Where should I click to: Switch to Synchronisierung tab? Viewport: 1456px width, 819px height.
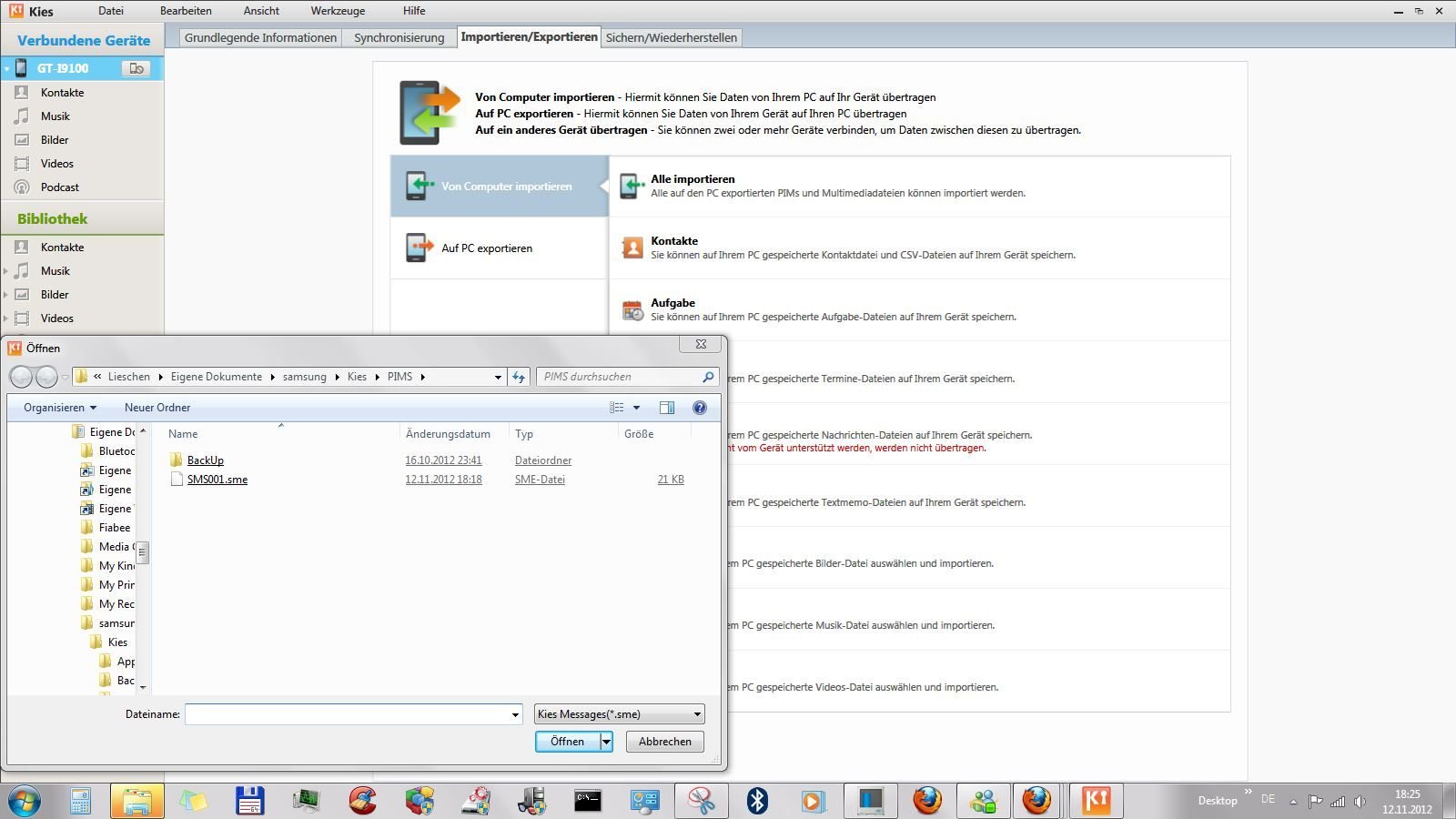coord(399,37)
